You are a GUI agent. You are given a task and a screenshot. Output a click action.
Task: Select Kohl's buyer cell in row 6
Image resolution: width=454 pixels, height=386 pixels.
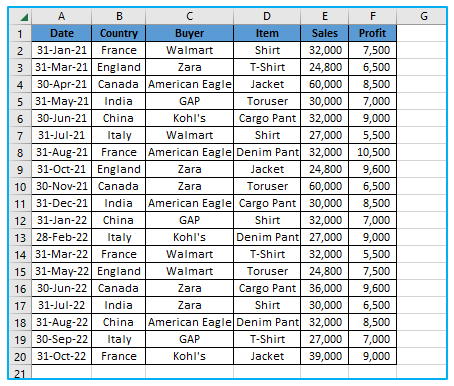(x=190, y=118)
